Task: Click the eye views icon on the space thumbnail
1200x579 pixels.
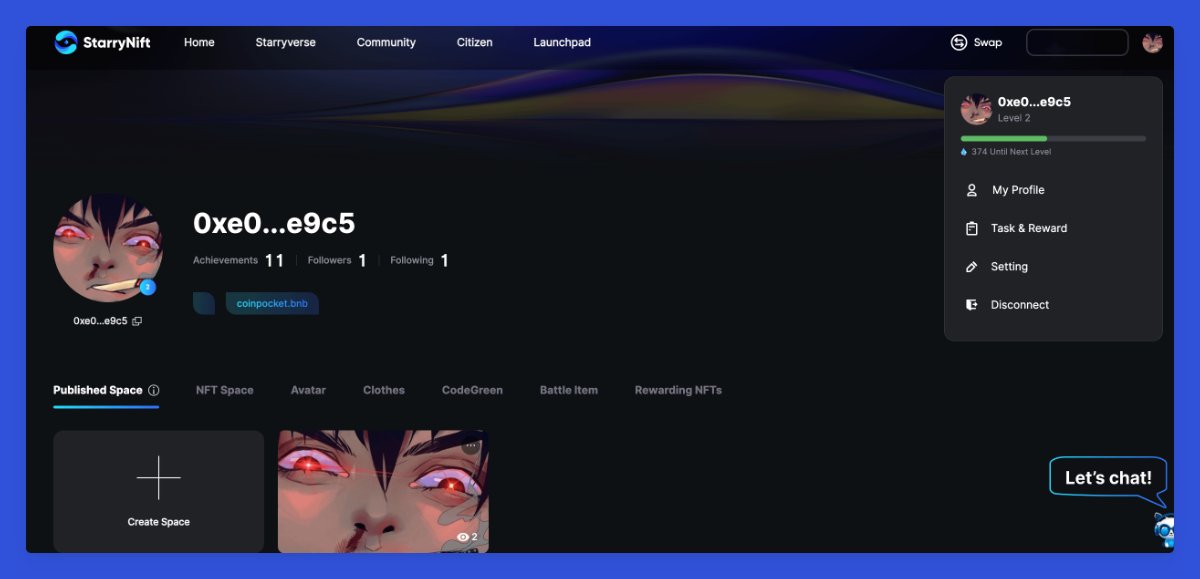Action: [x=462, y=537]
